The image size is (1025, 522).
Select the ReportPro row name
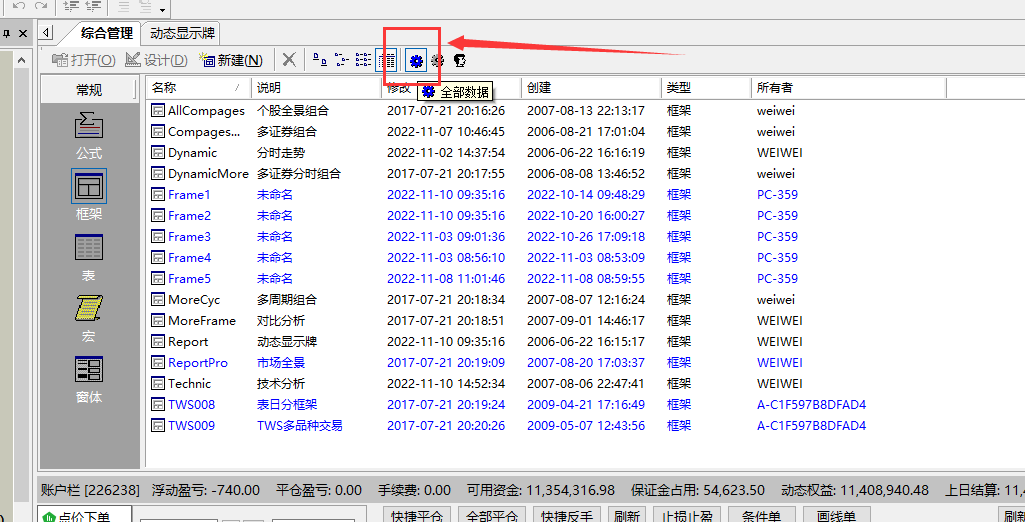[x=198, y=363]
